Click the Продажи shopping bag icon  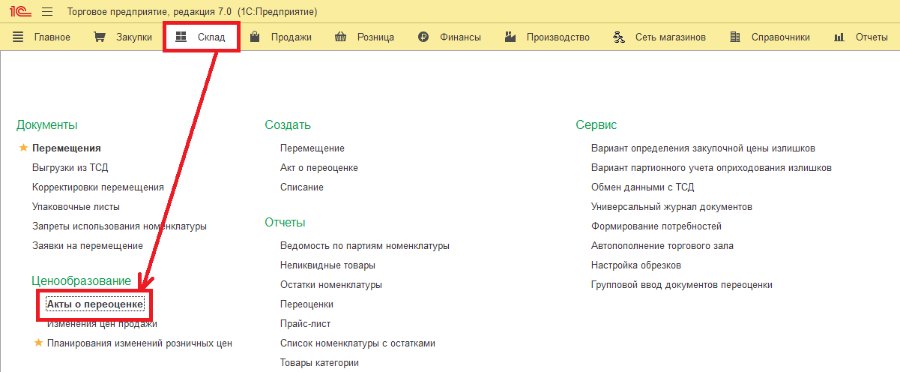[x=255, y=37]
